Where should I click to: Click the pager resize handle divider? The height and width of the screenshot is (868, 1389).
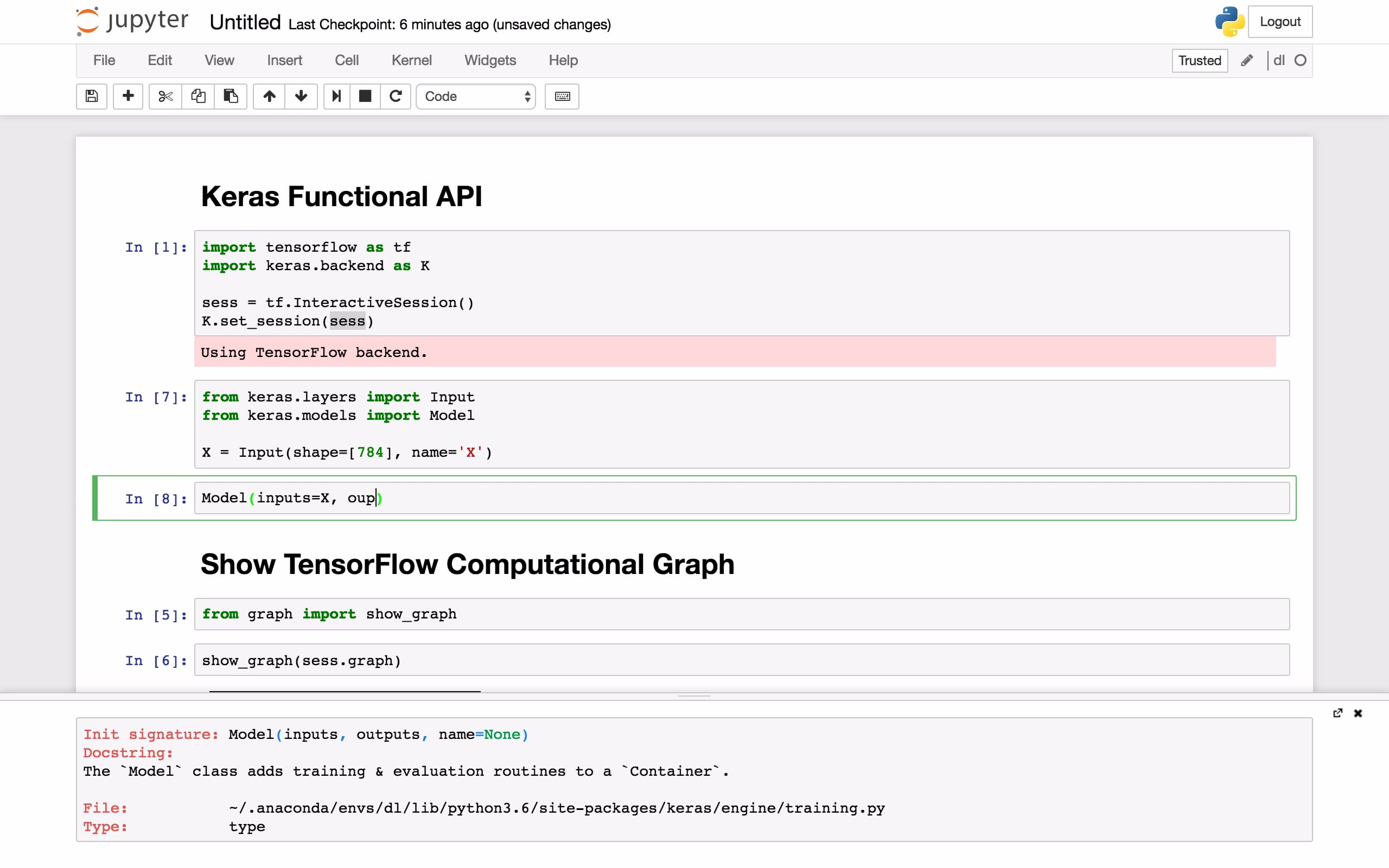point(694,696)
